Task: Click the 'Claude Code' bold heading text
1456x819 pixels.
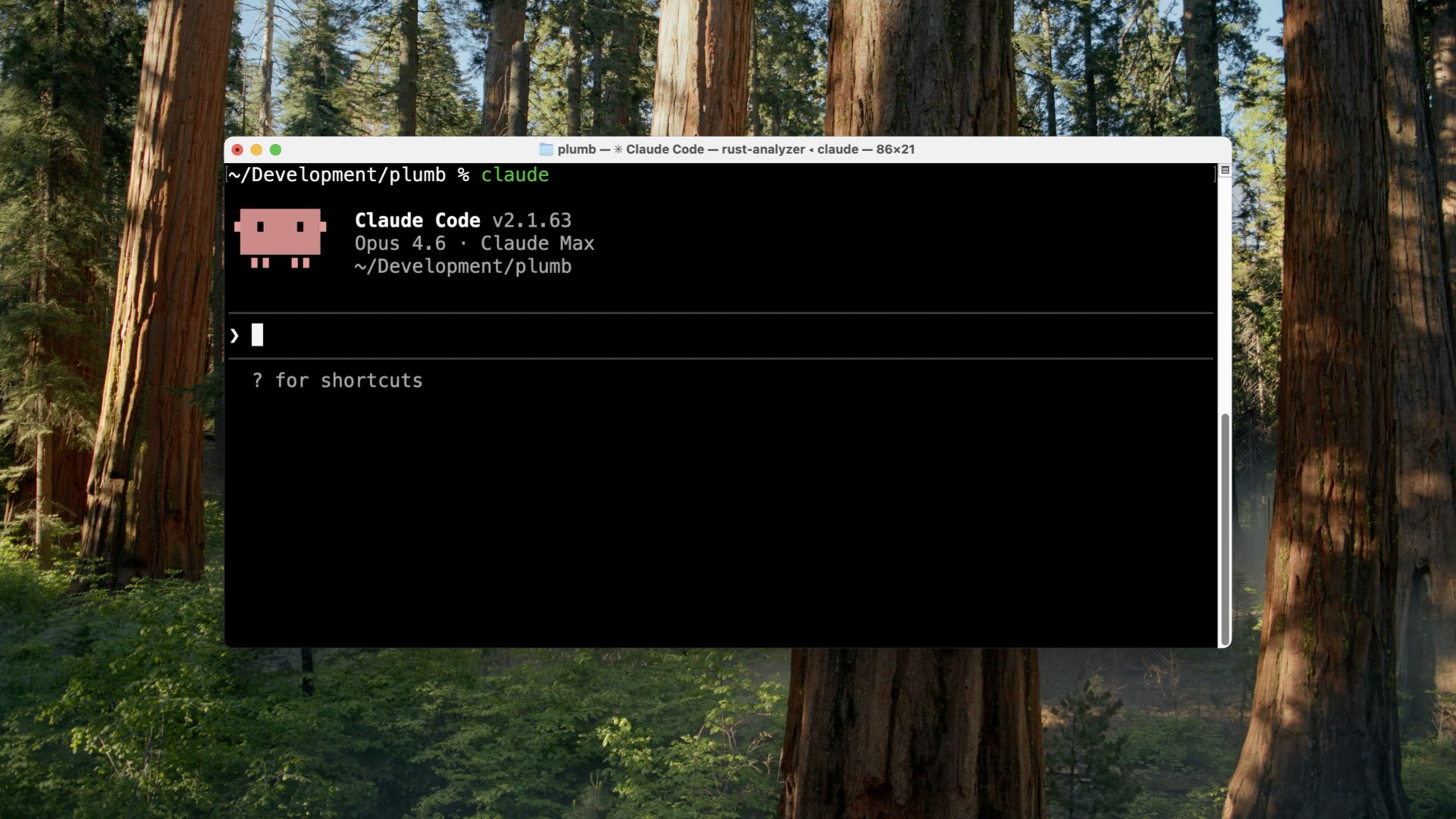Action: pyautogui.click(x=417, y=221)
